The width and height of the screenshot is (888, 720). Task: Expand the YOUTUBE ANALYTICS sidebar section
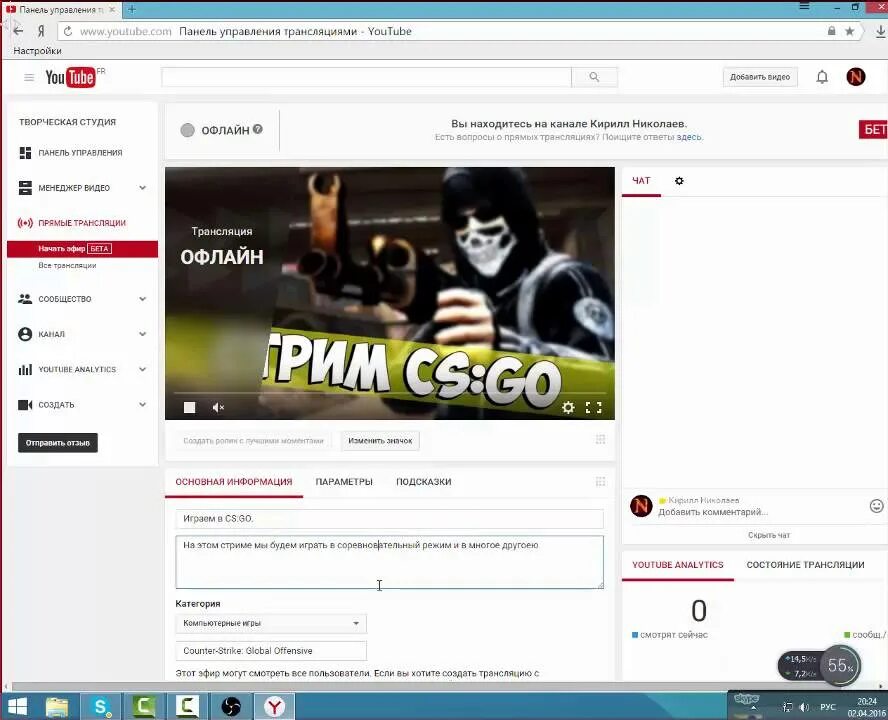point(142,369)
